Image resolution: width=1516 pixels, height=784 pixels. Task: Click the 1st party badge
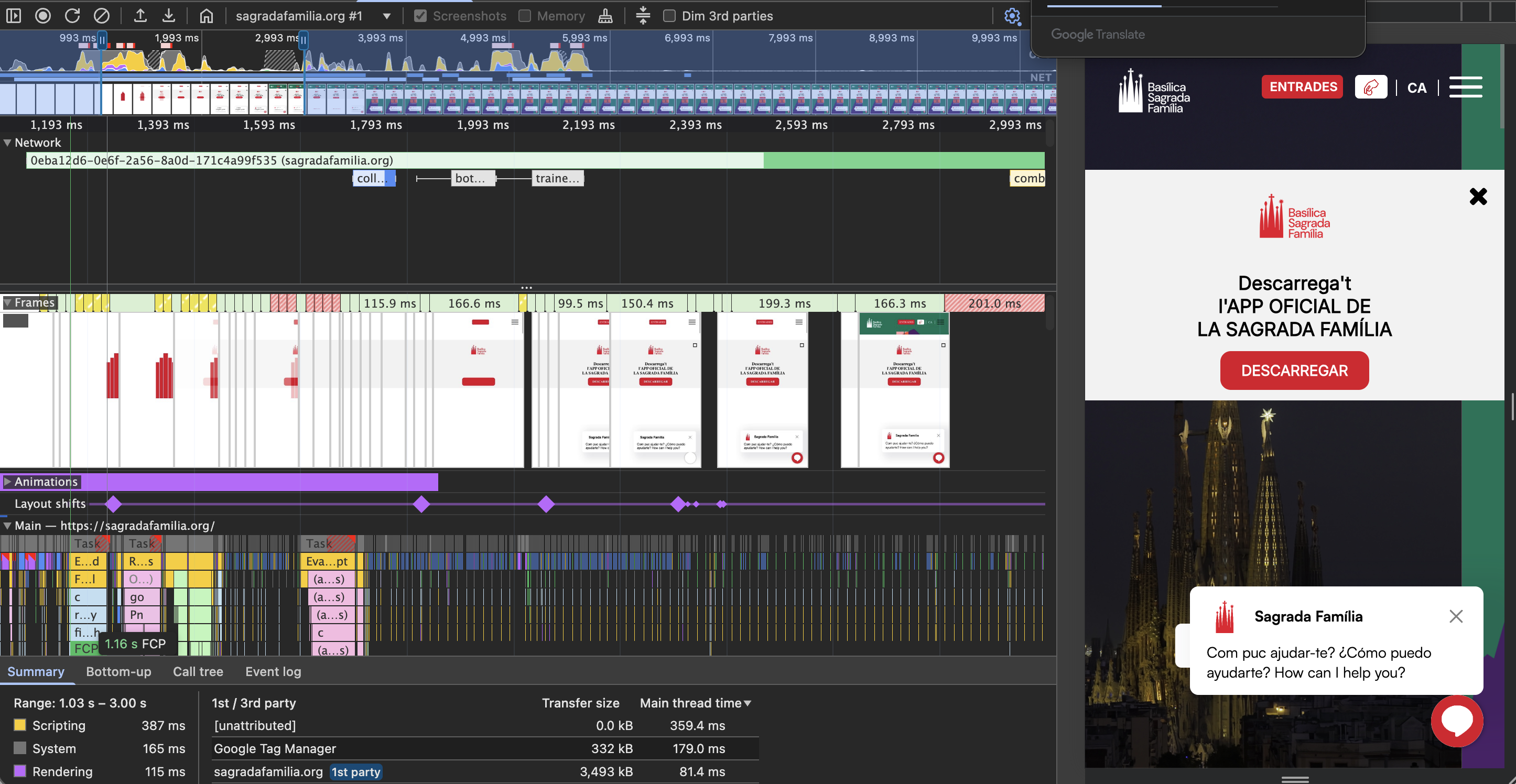(x=355, y=771)
